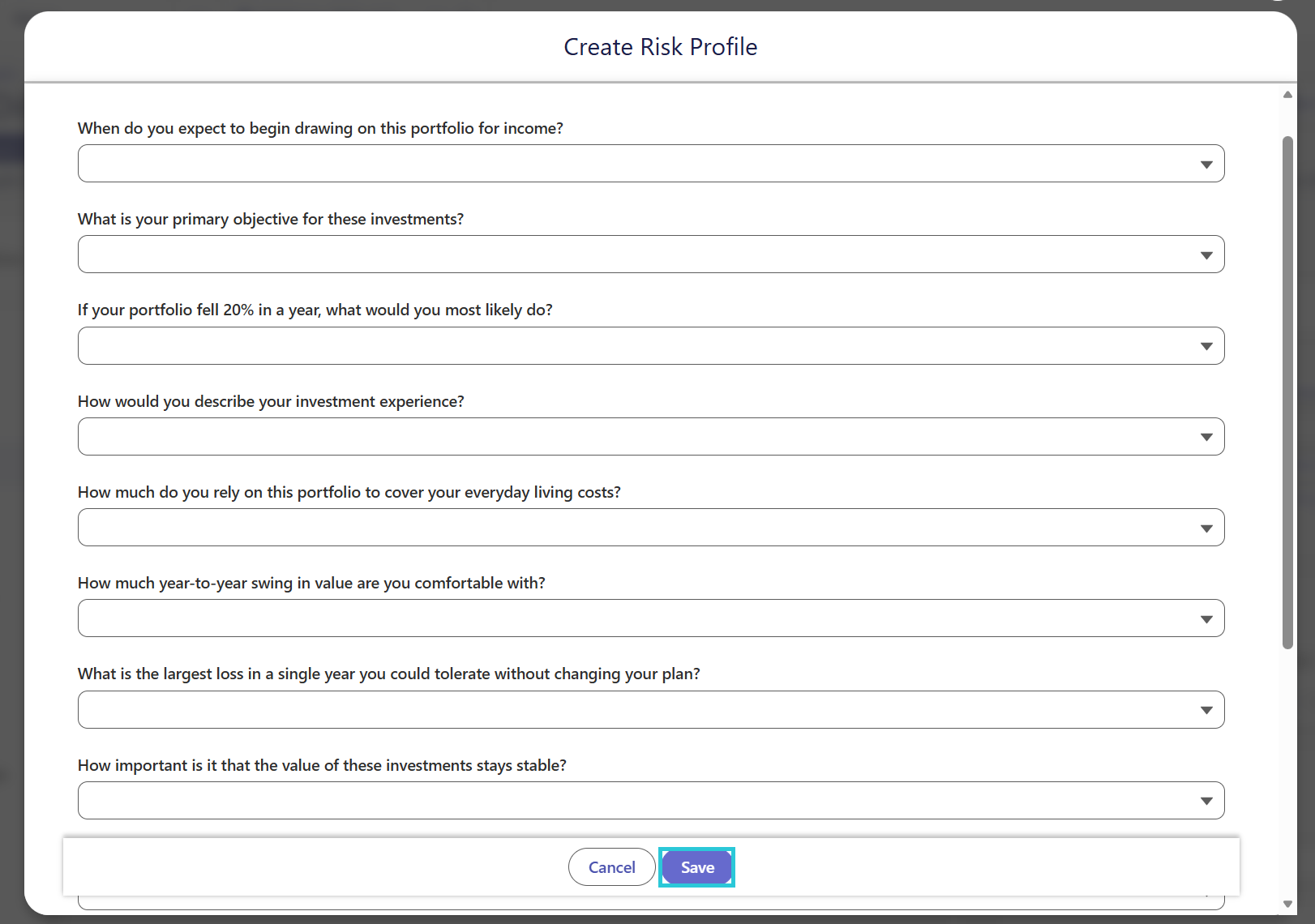
Task: Expand the year-to-year swing comfort dropdown
Action: tap(651, 618)
